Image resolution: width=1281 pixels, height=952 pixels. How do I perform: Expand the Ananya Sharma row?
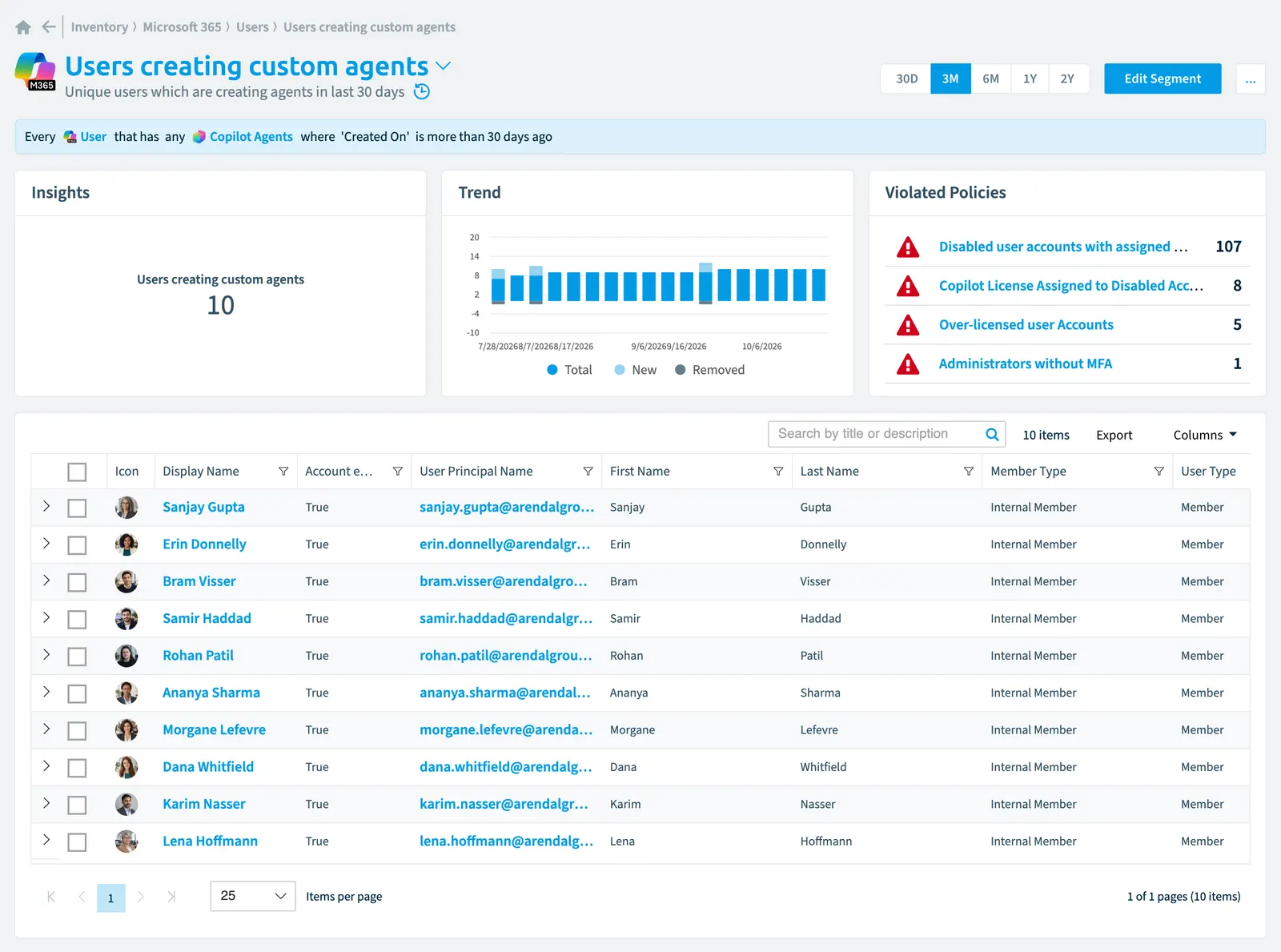coord(46,692)
